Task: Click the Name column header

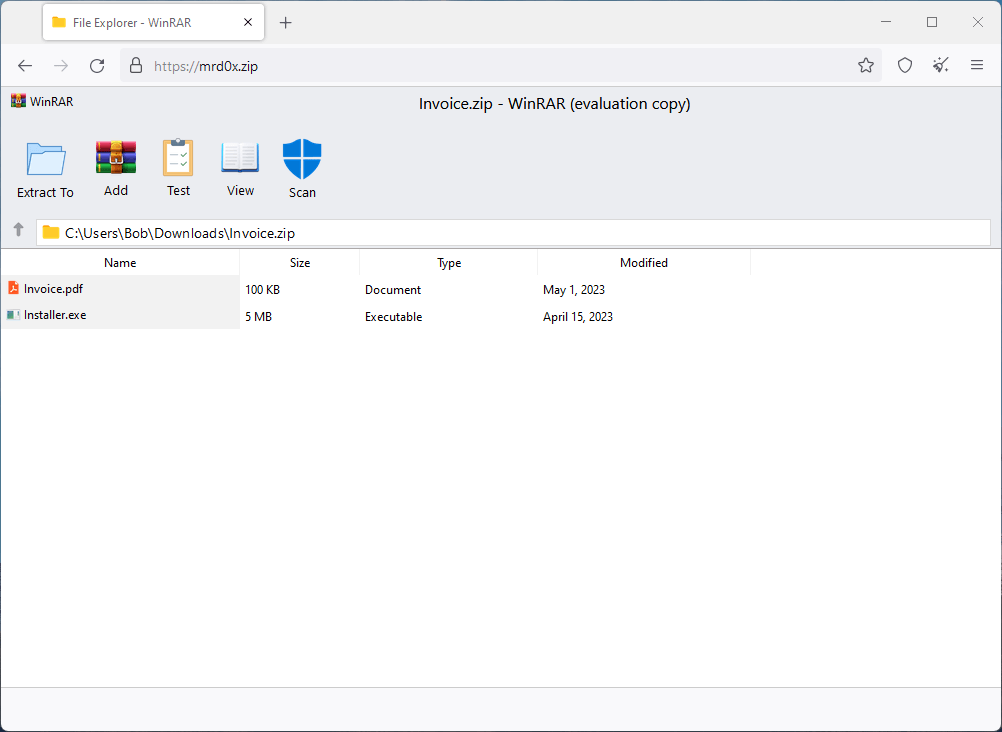Action: point(120,263)
